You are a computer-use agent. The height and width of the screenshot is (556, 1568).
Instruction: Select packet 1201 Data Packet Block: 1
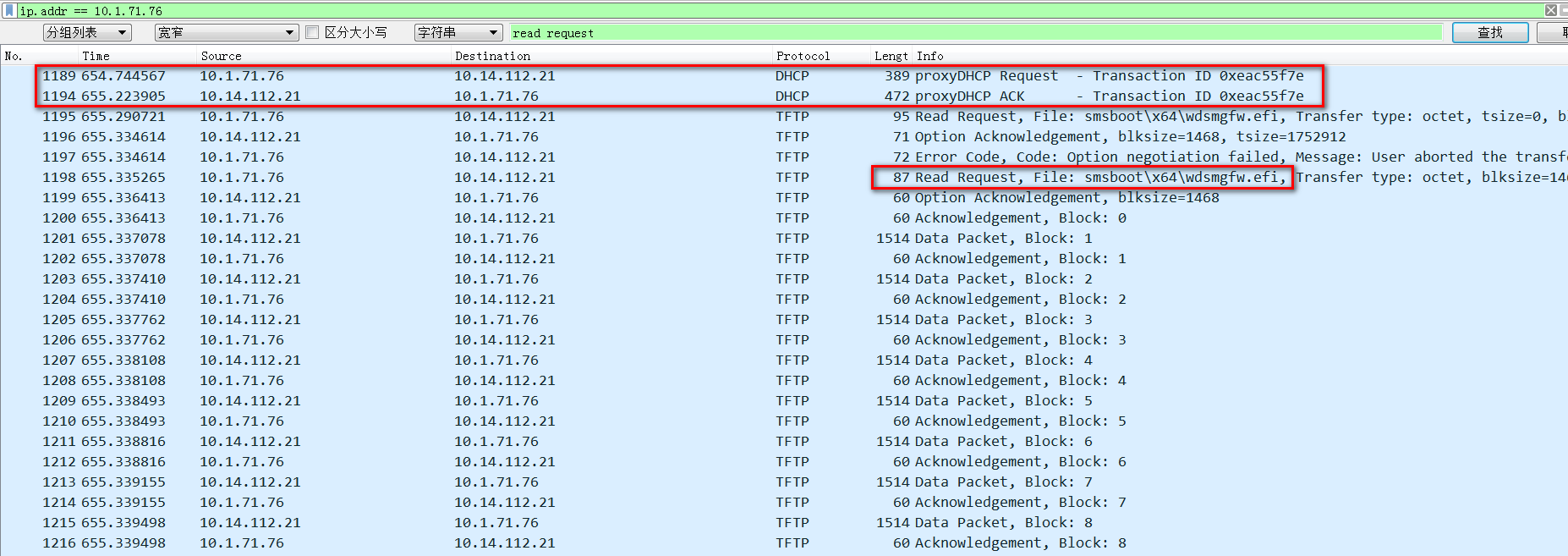pos(784,238)
